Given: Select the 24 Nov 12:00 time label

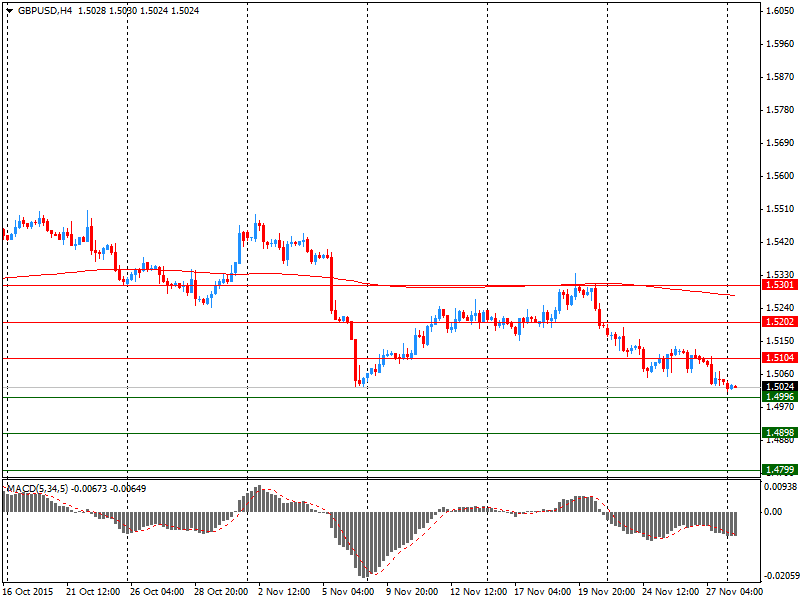Looking at the screenshot, I should click(x=670, y=592).
